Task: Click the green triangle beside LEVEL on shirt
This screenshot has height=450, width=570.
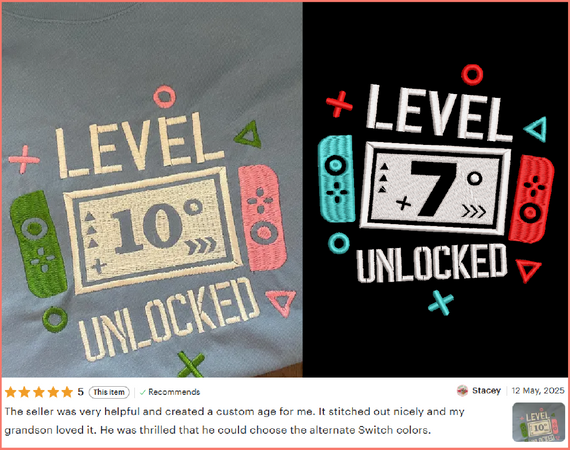Action: [249, 135]
